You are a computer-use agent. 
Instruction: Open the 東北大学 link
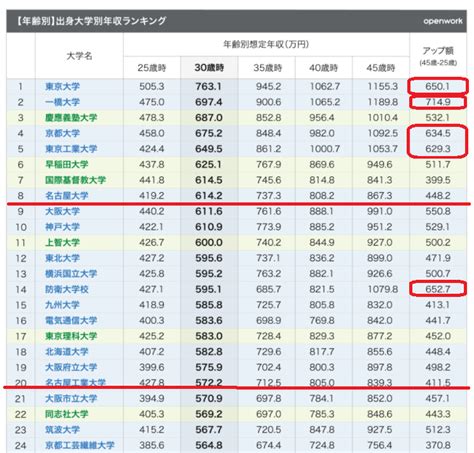[62, 258]
